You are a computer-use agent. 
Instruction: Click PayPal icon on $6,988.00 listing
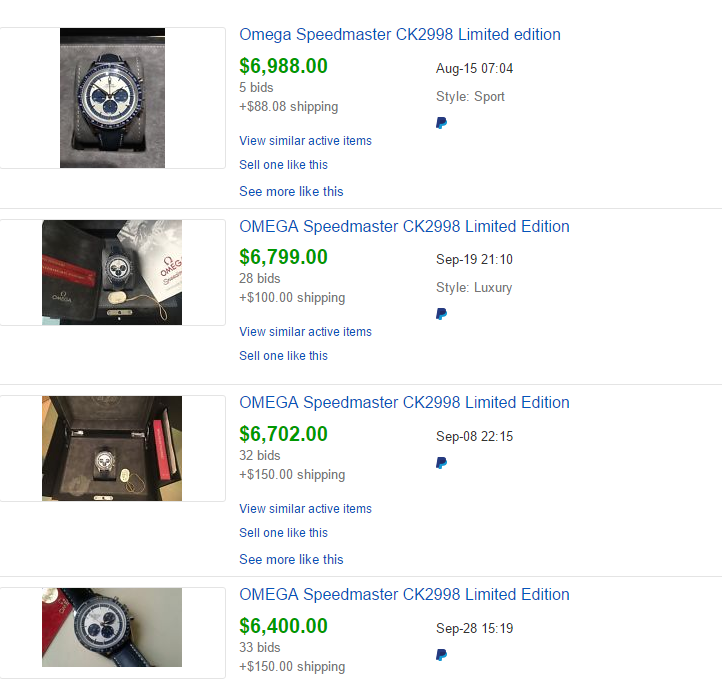[x=441, y=123]
